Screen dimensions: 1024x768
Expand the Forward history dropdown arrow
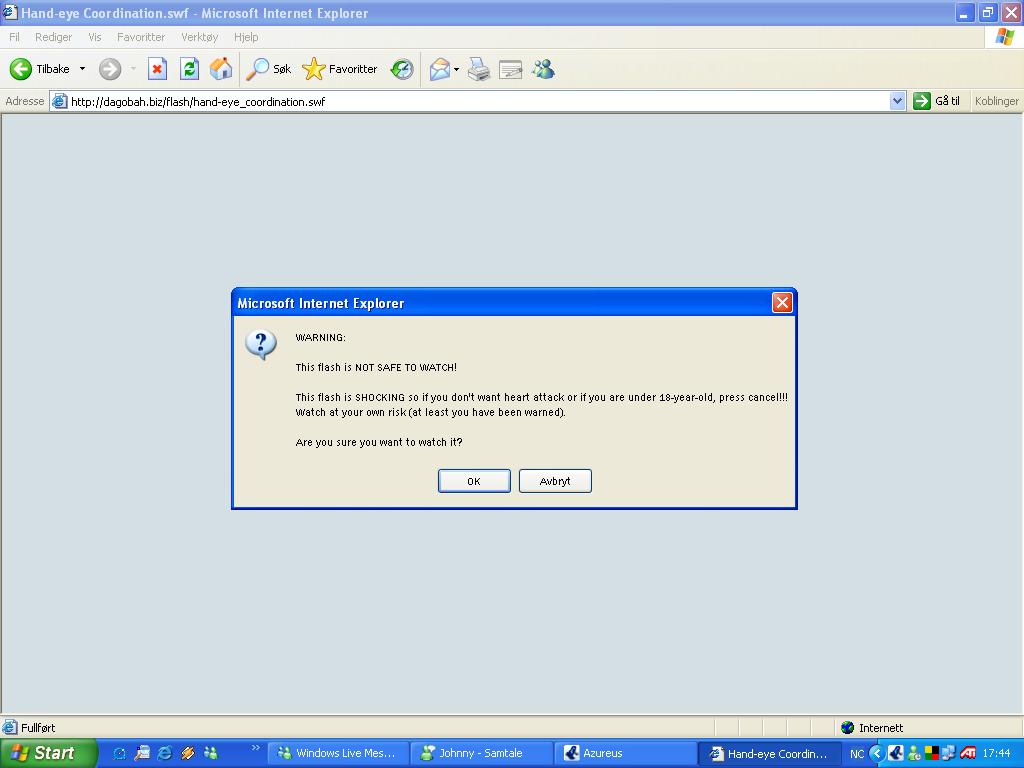click(x=133, y=69)
